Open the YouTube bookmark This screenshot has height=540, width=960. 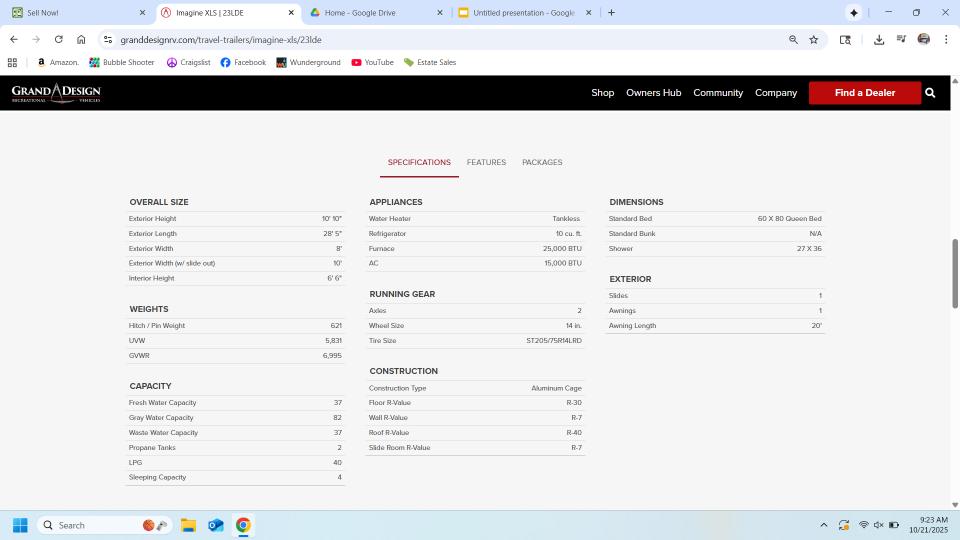tap(372, 62)
